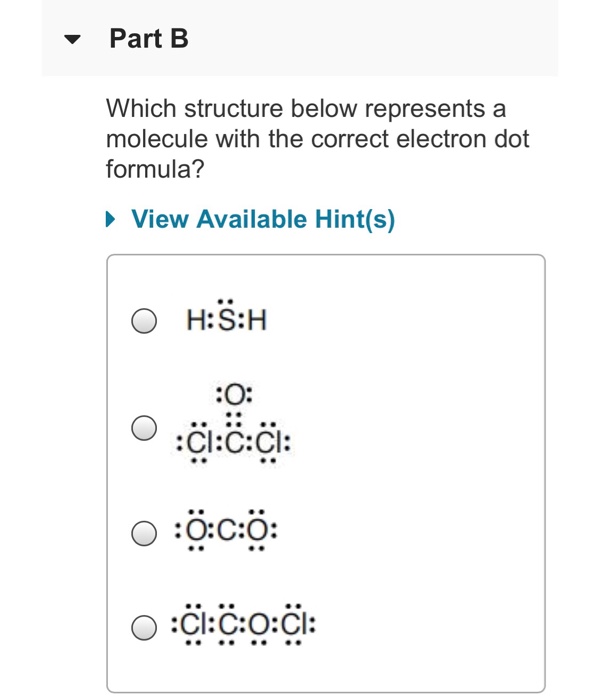The image size is (600, 700).
Task: Click the sulfur atom in H:S:H
Action: [227, 320]
